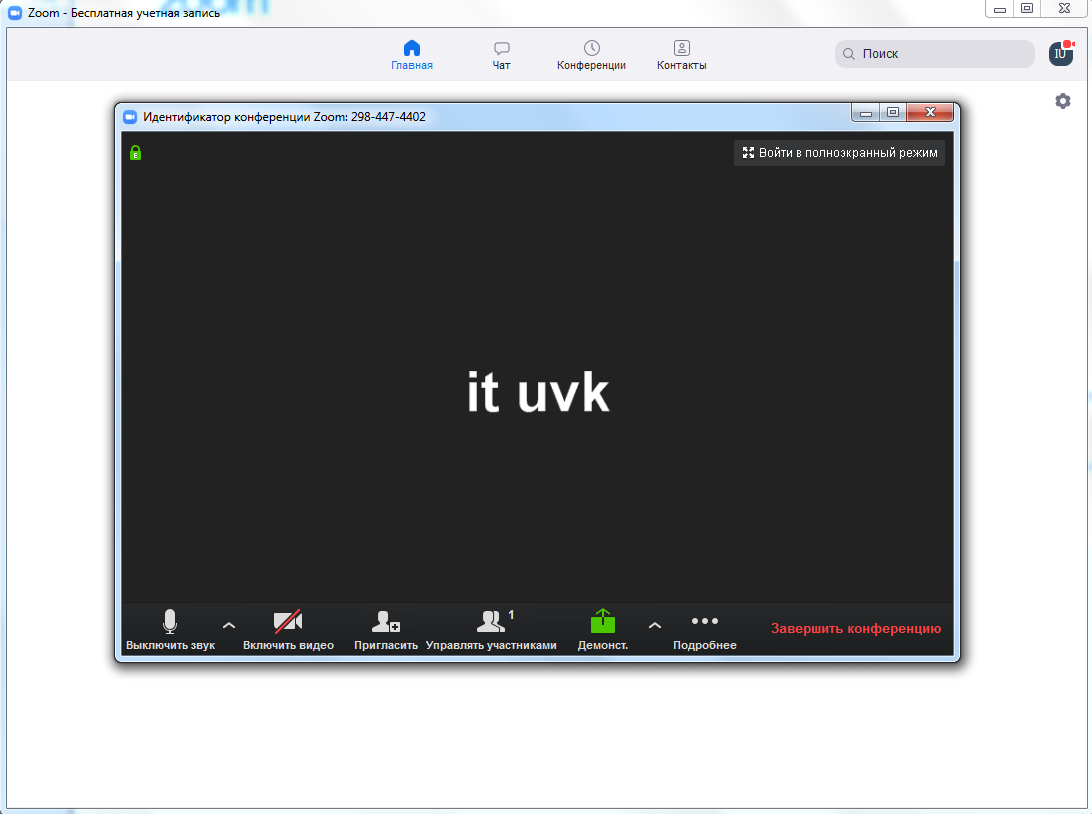Click the green encryption lock icon
Screen dimensions: 1092x814
pos(135,153)
